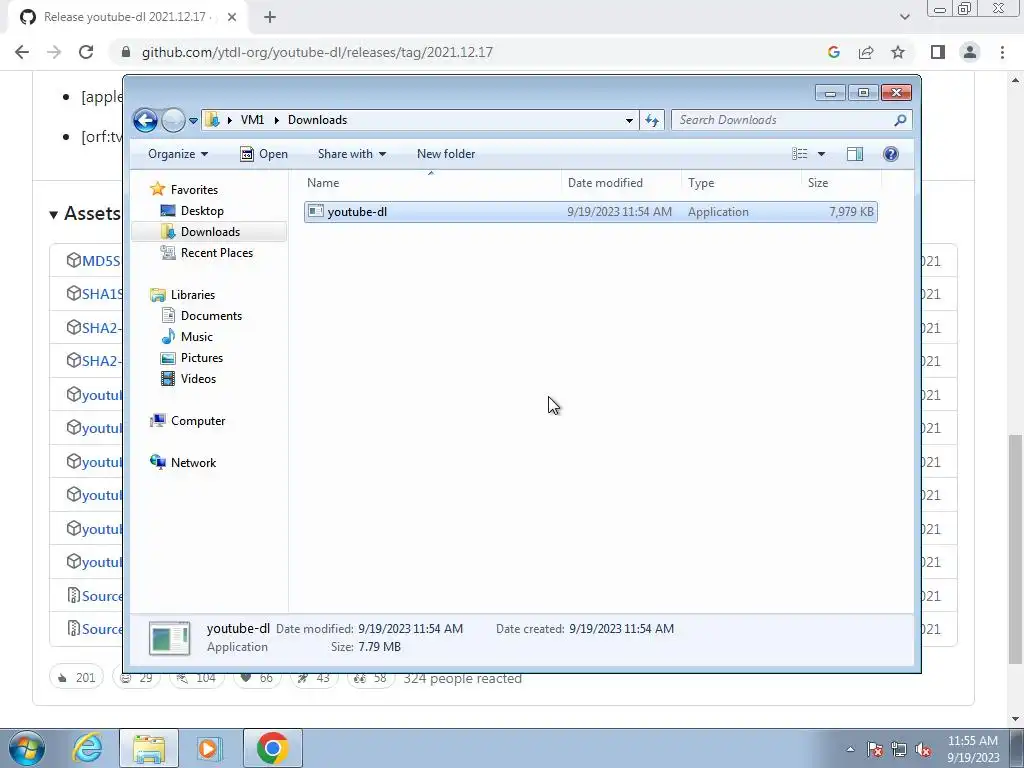This screenshot has width=1024, height=768.
Task: Click the Chrome address bar URL
Action: click(317, 52)
